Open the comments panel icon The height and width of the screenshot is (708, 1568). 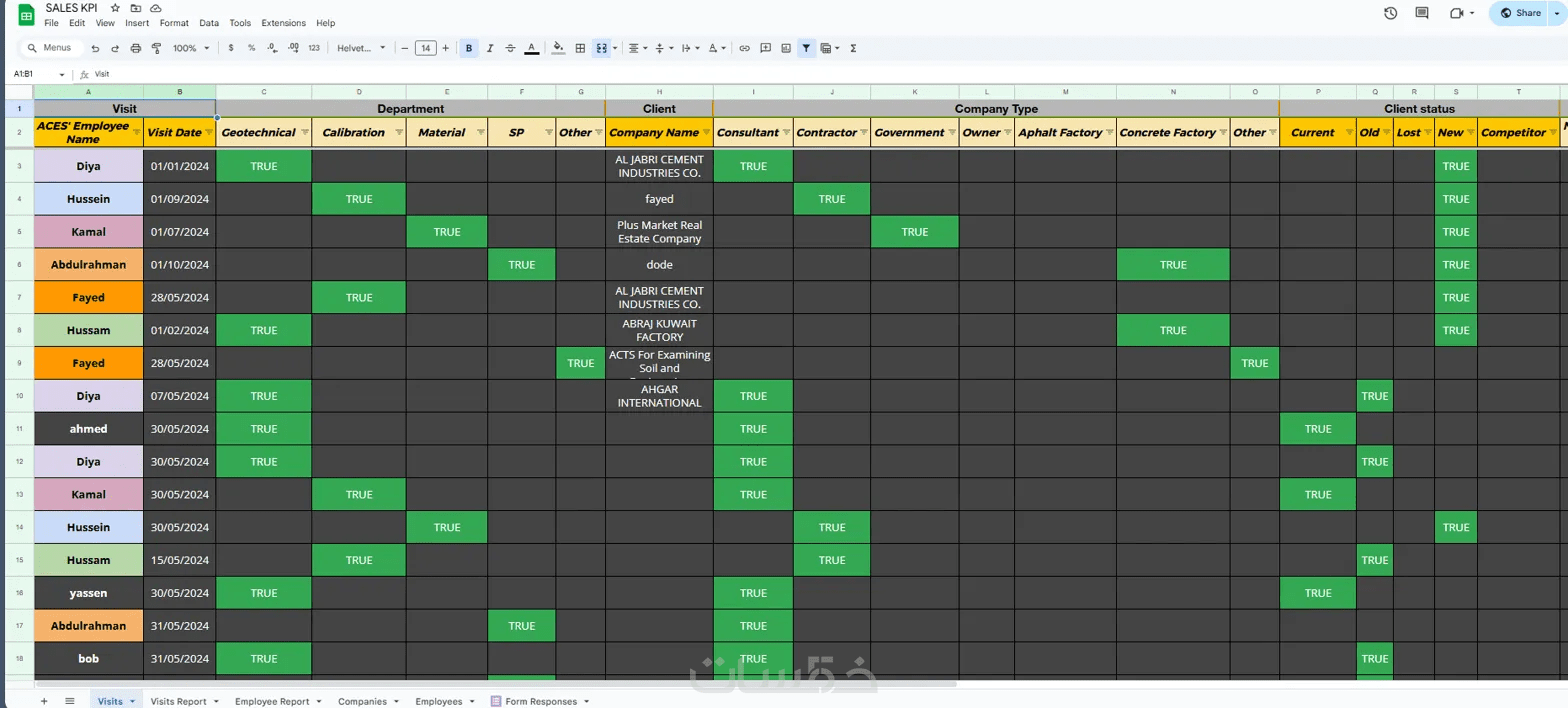(x=1422, y=13)
